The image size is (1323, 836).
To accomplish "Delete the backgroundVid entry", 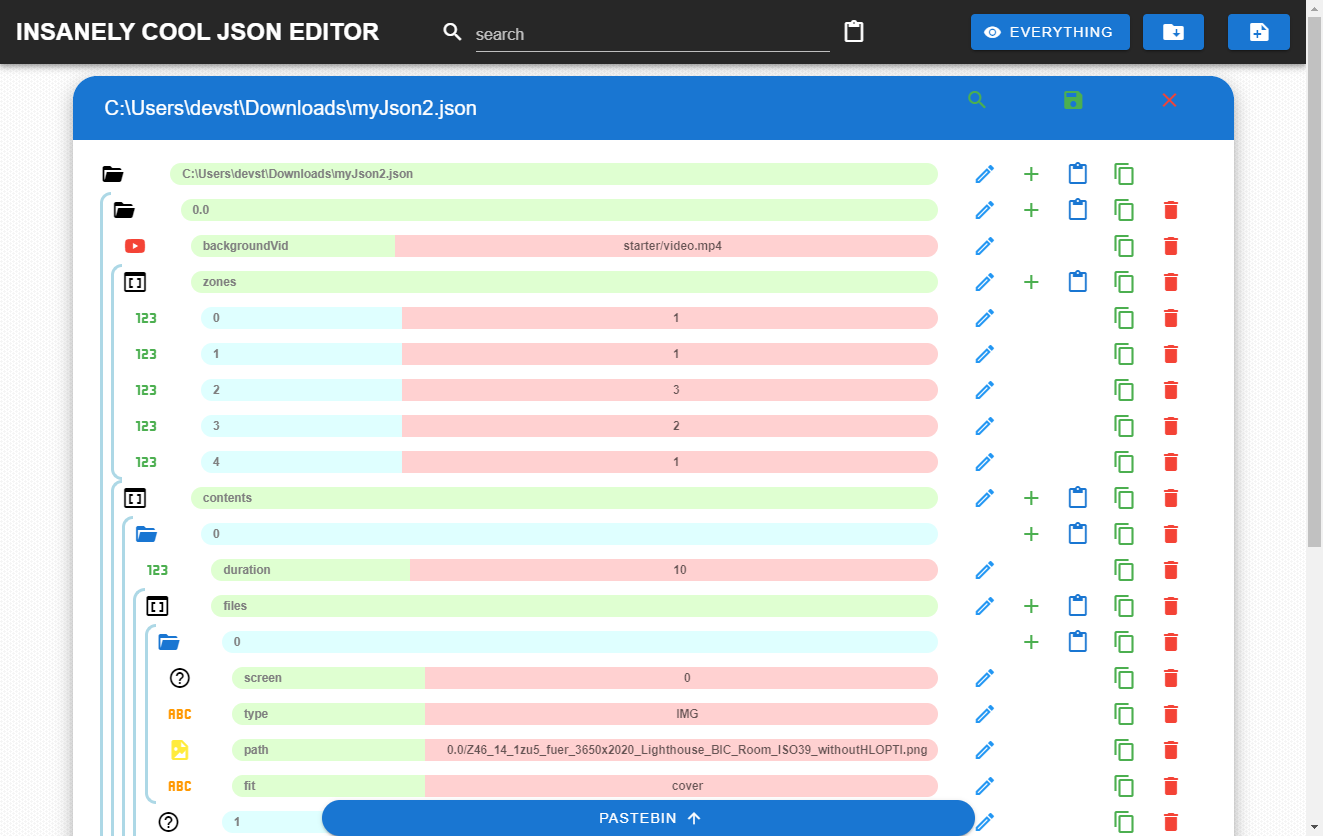I will pos(1171,246).
